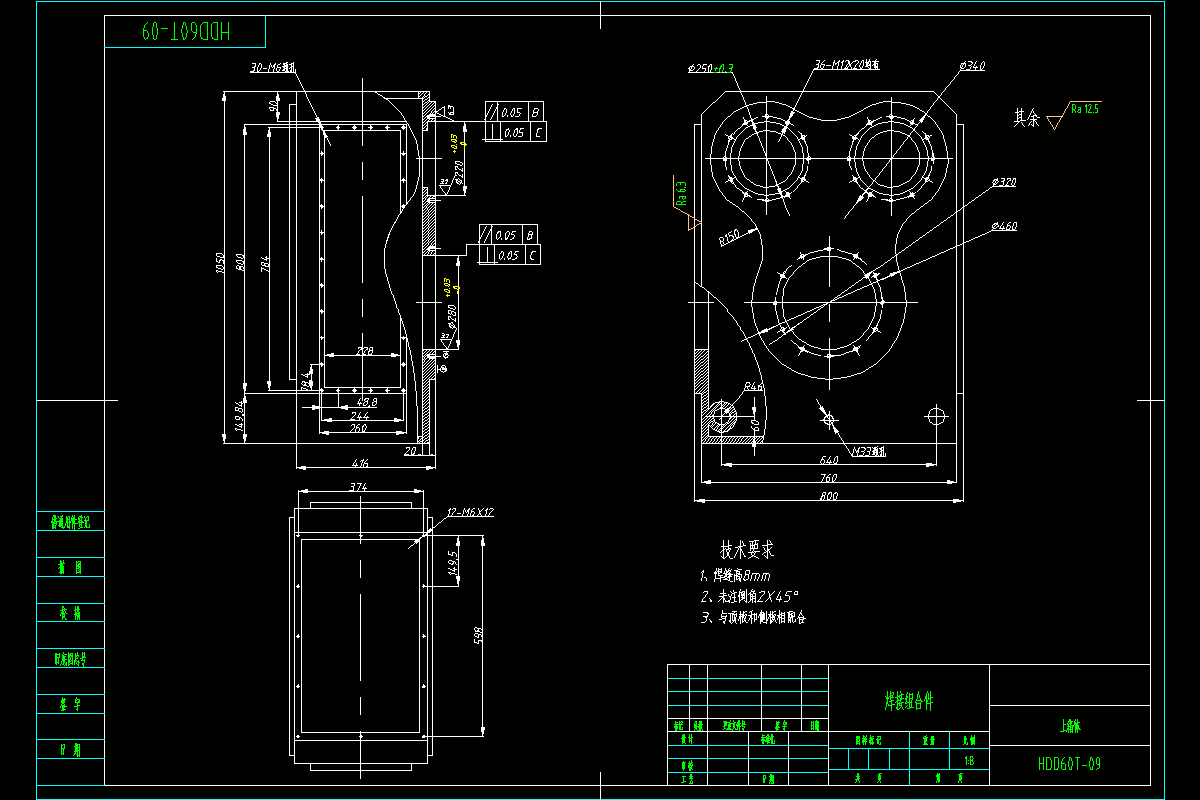The image size is (1200, 800).
Task: Select the ⌀320 diameter callout
Action: [x=1004, y=183]
